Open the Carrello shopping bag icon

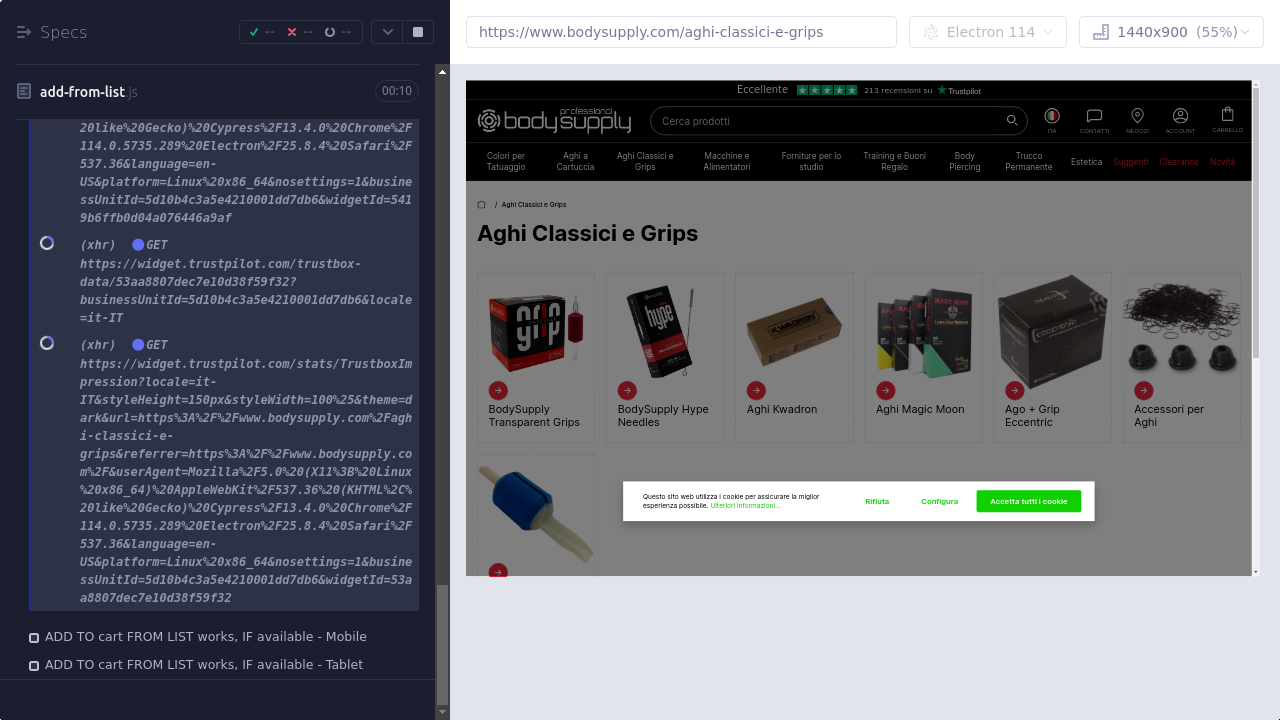tap(1227, 114)
